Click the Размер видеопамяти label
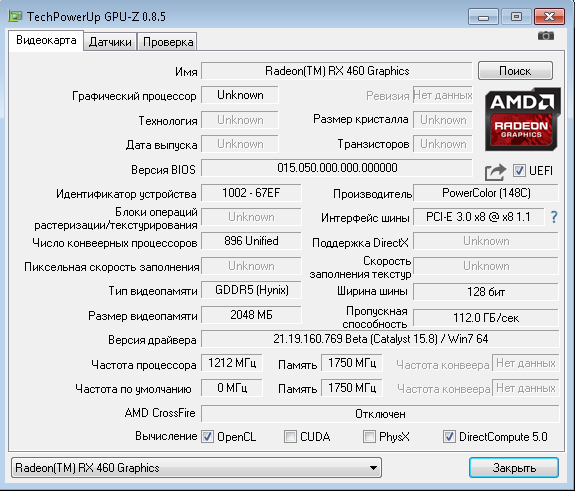The width and height of the screenshot is (575, 492). click(x=143, y=316)
